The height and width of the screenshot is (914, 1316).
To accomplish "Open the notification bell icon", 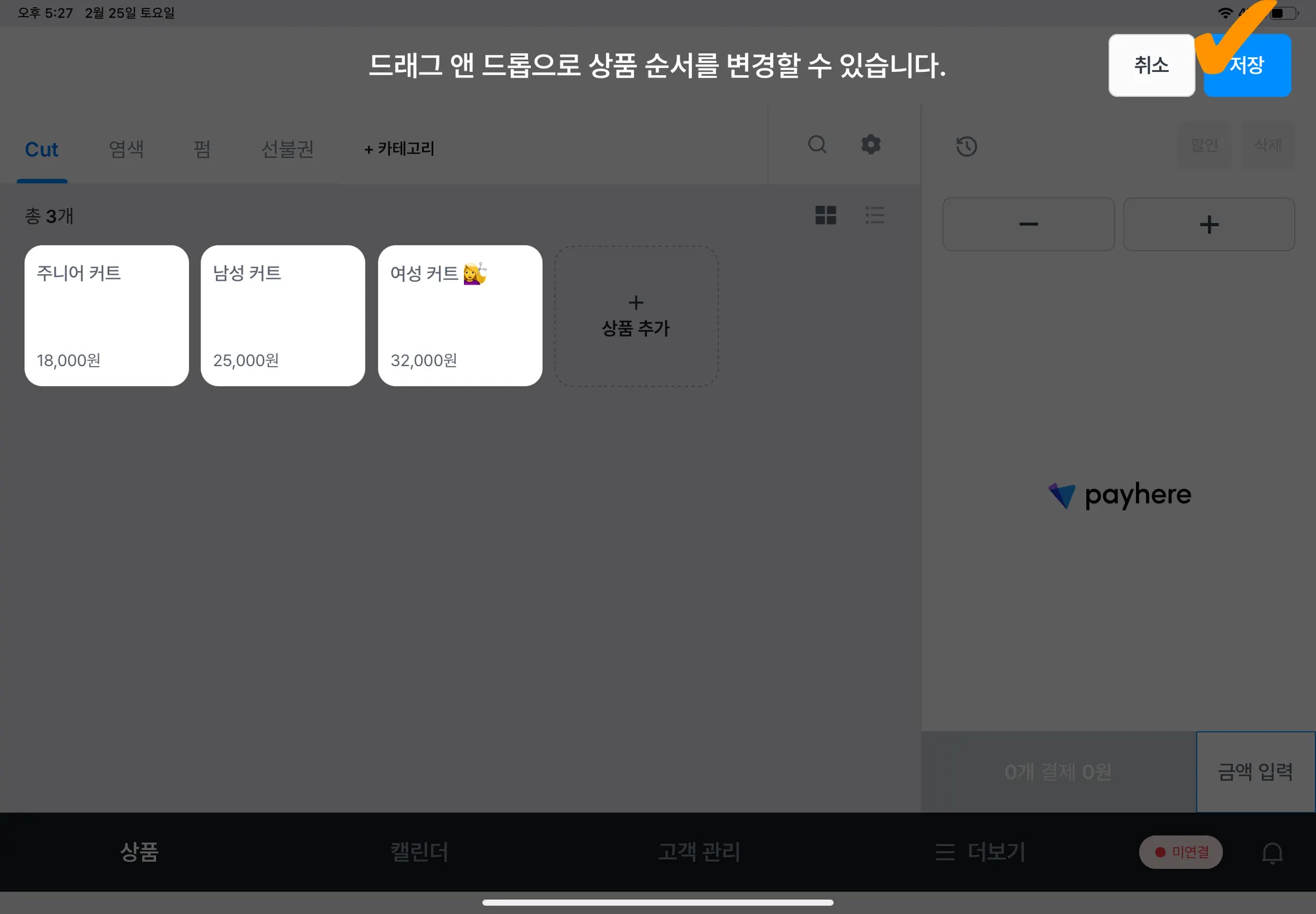I will [1272, 852].
